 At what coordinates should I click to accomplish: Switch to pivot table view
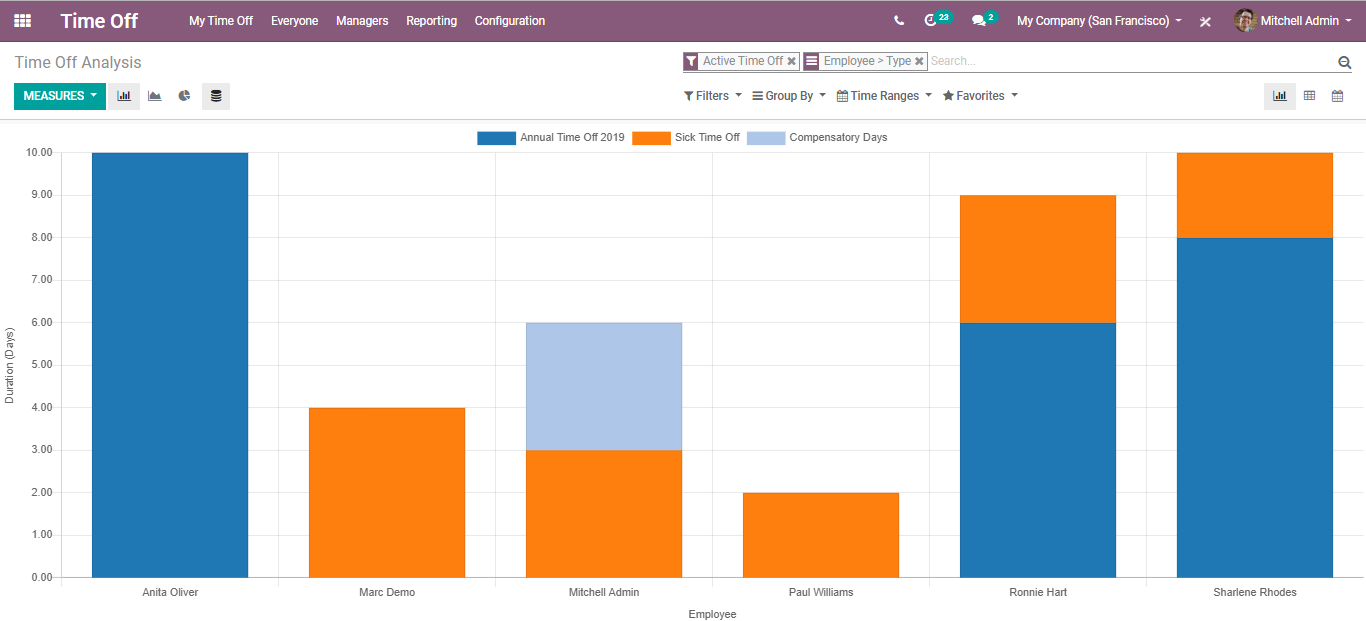1309,96
